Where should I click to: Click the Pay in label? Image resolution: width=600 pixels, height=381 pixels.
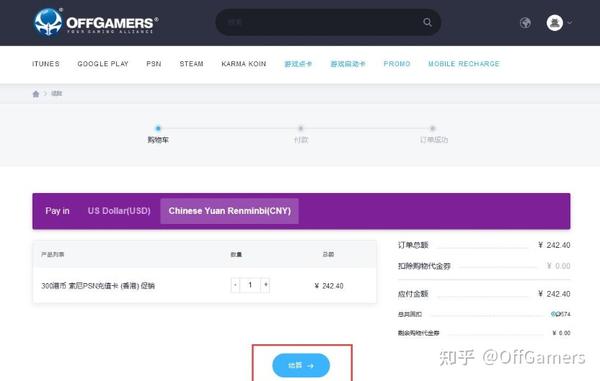(x=57, y=211)
